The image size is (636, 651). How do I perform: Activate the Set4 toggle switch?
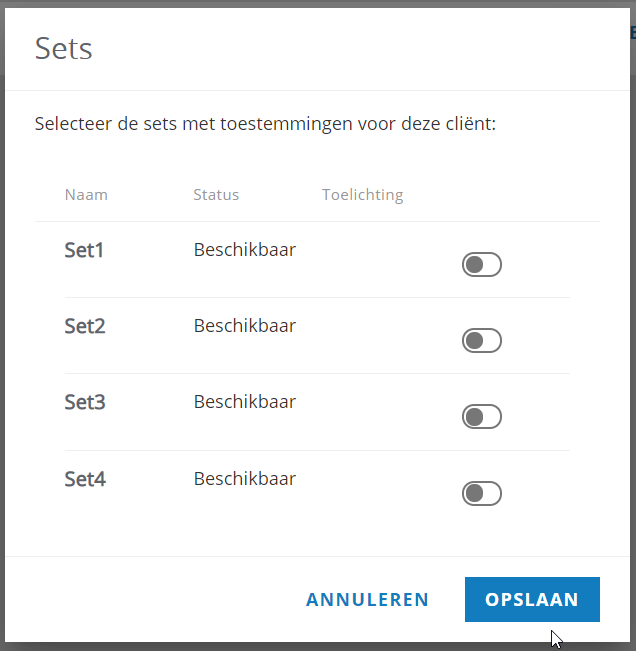(x=482, y=493)
